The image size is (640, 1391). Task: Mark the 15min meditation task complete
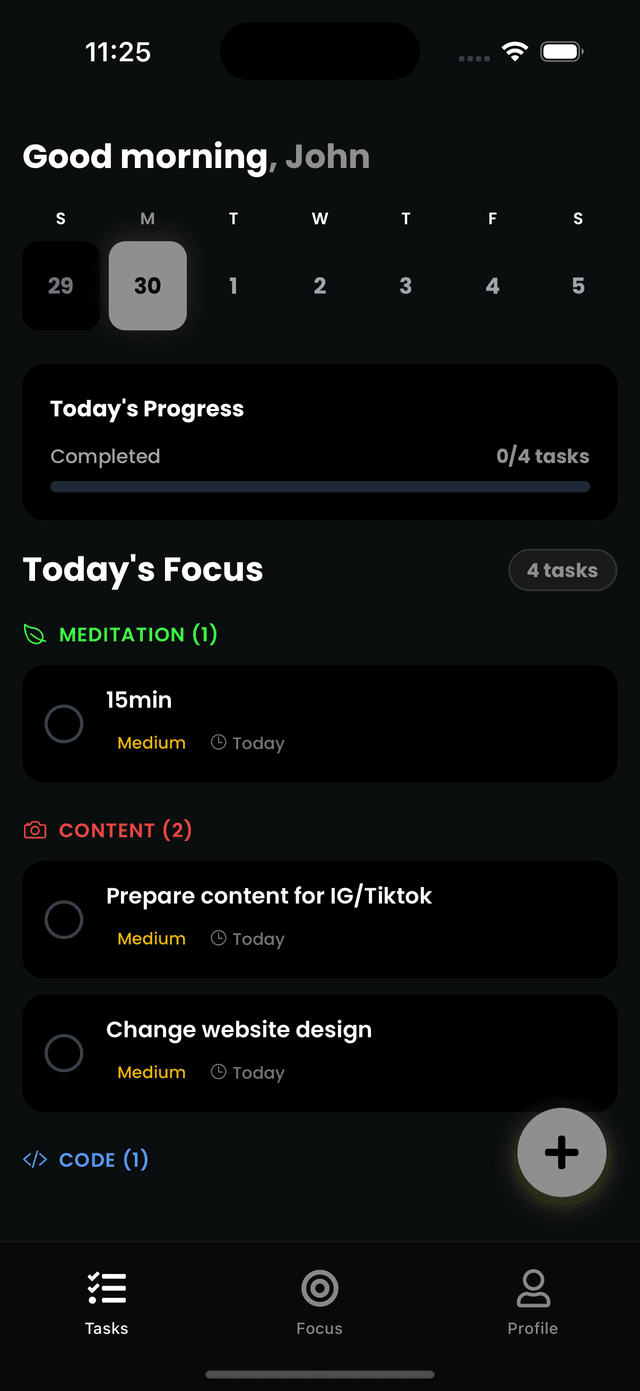[x=64, y=723]
